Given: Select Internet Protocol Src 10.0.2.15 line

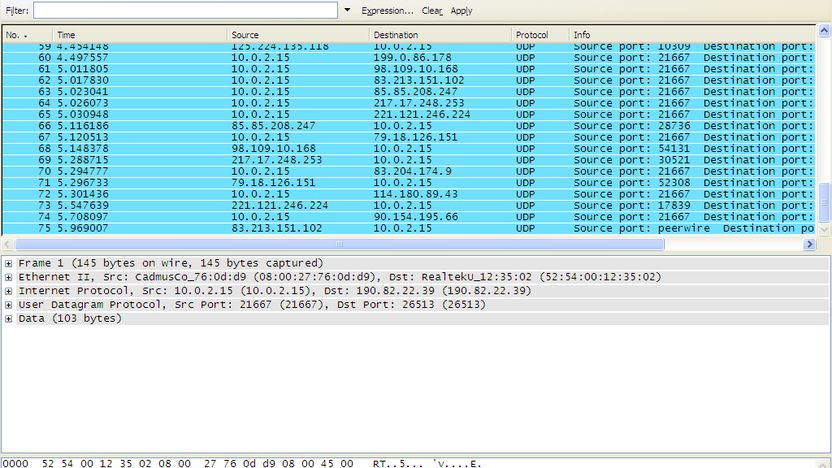Looking at the screenshot, I should point(422,291).
